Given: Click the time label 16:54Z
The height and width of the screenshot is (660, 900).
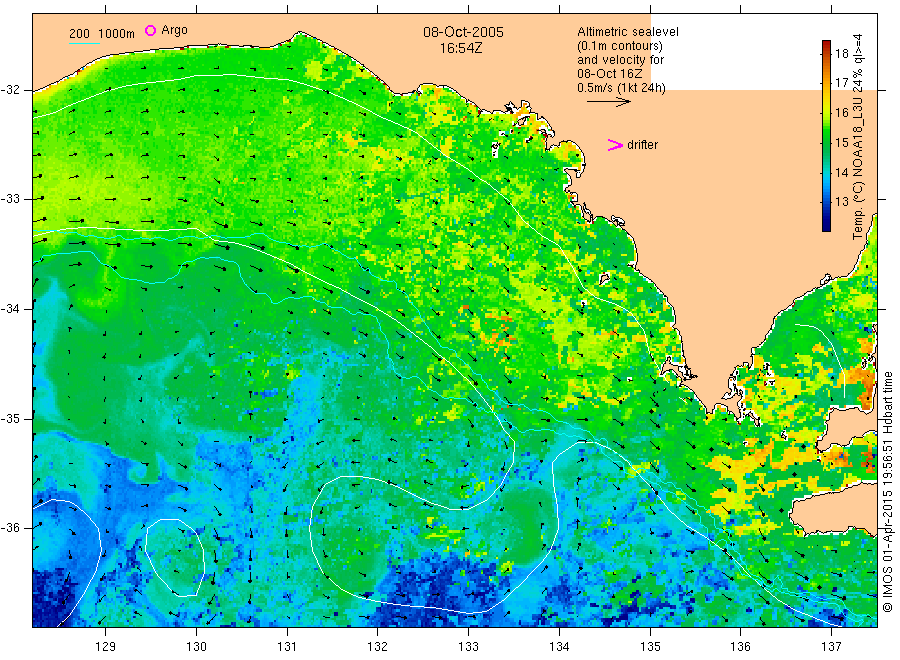Looking at the screenshot, I should [x=461, y=48].
